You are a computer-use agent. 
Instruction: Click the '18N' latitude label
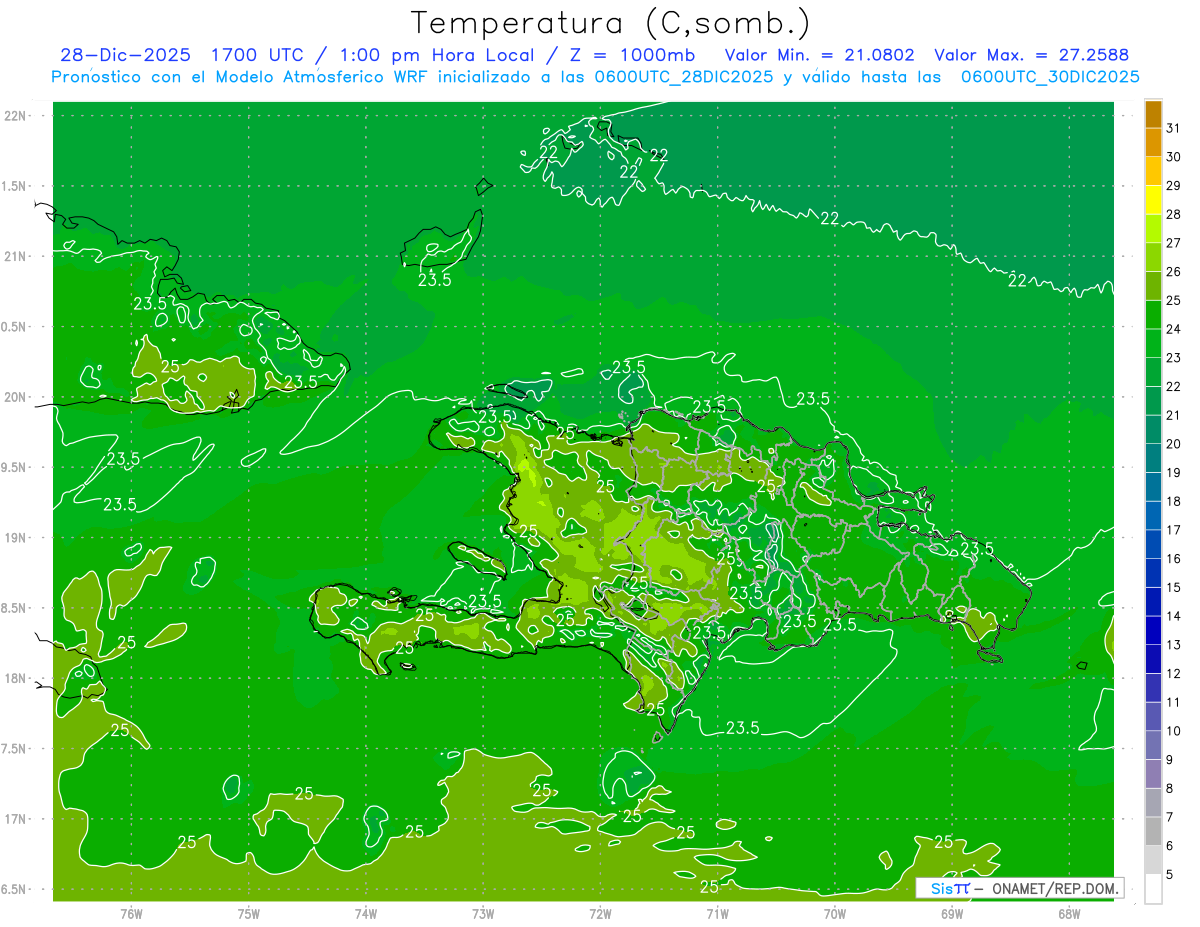click(16, 678)
